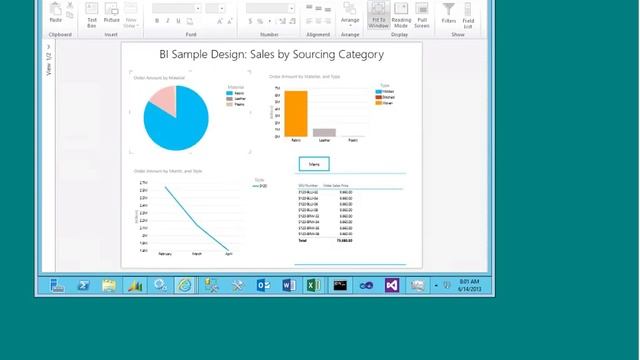
Task: Open Word from the taskbar
Action: (x=289, y=285)
